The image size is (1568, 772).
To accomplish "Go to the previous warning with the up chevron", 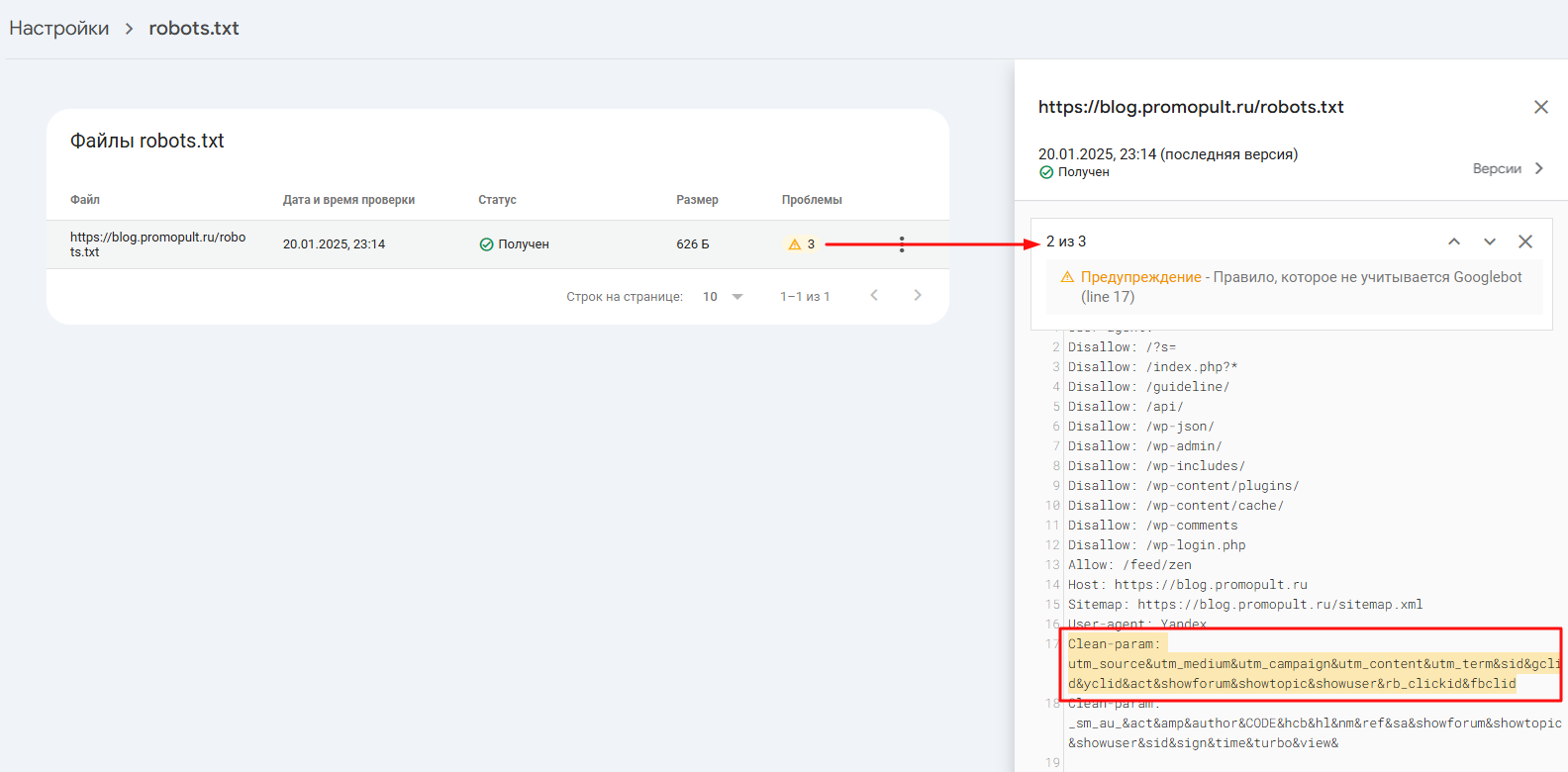I will click(x=1453, y=241).
